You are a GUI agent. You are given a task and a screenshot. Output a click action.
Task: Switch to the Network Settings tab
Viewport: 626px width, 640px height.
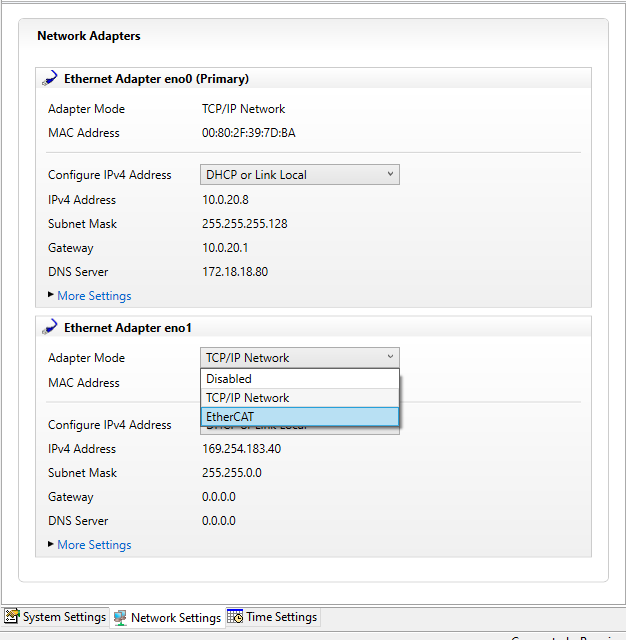168,618
